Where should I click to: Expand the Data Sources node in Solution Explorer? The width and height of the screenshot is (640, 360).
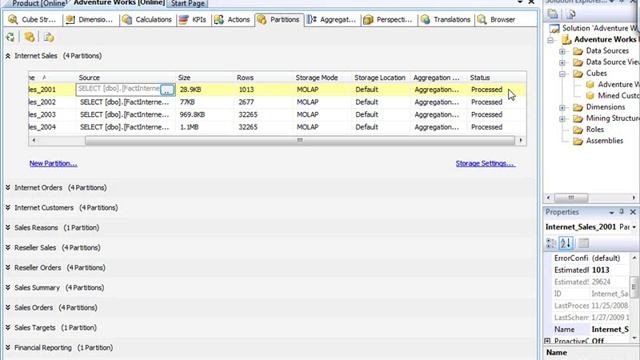pos(562,51)
